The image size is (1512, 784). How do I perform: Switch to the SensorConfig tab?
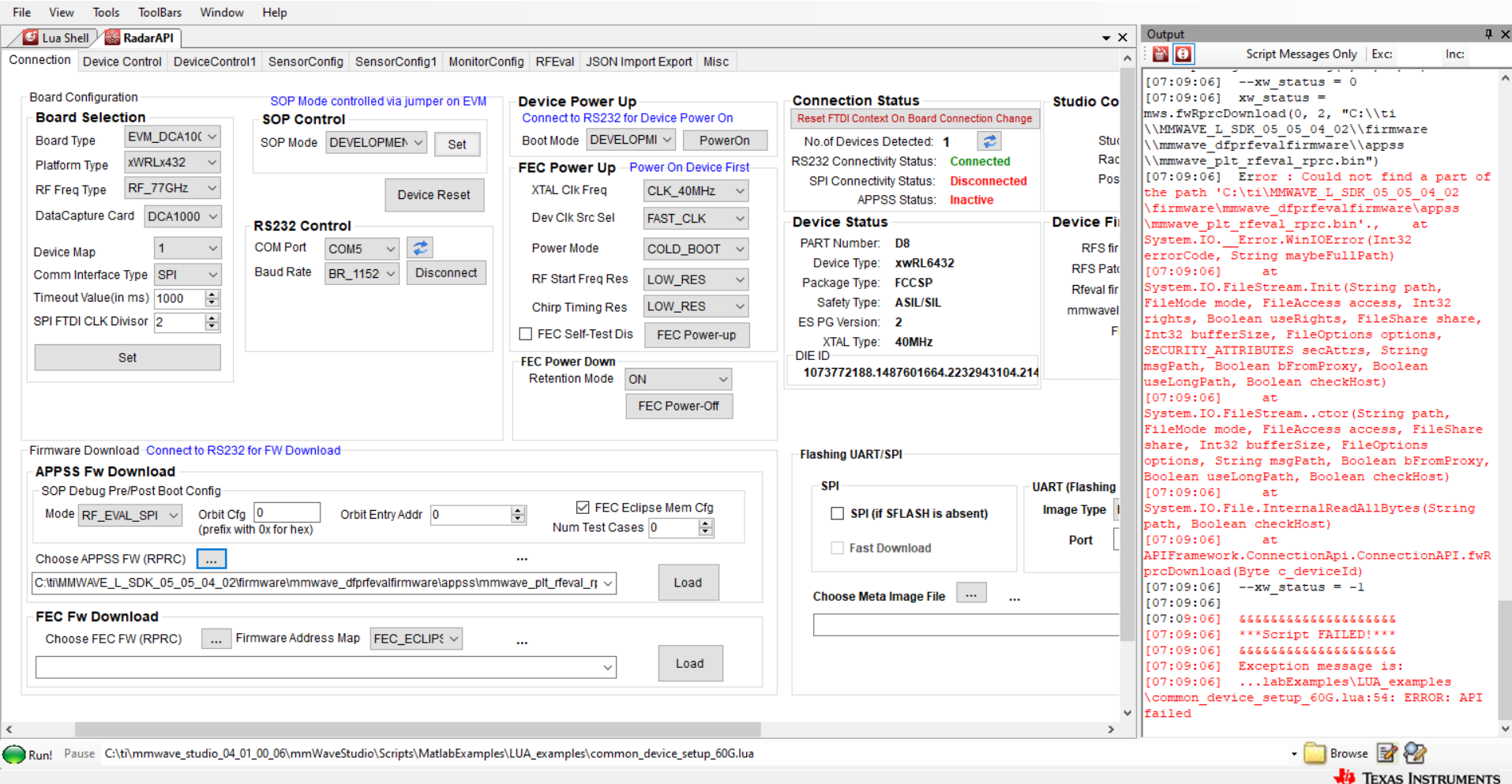click(x=306, y=62)
